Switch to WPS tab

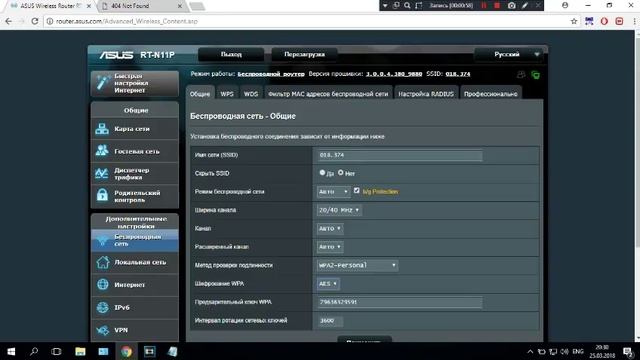click(x=227, y=93)
